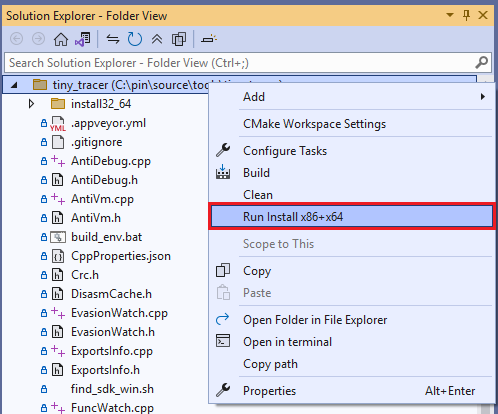Select find_sdk_win.sh script file
The width and height of the screenshot is (498, 414).
point(112,389)
